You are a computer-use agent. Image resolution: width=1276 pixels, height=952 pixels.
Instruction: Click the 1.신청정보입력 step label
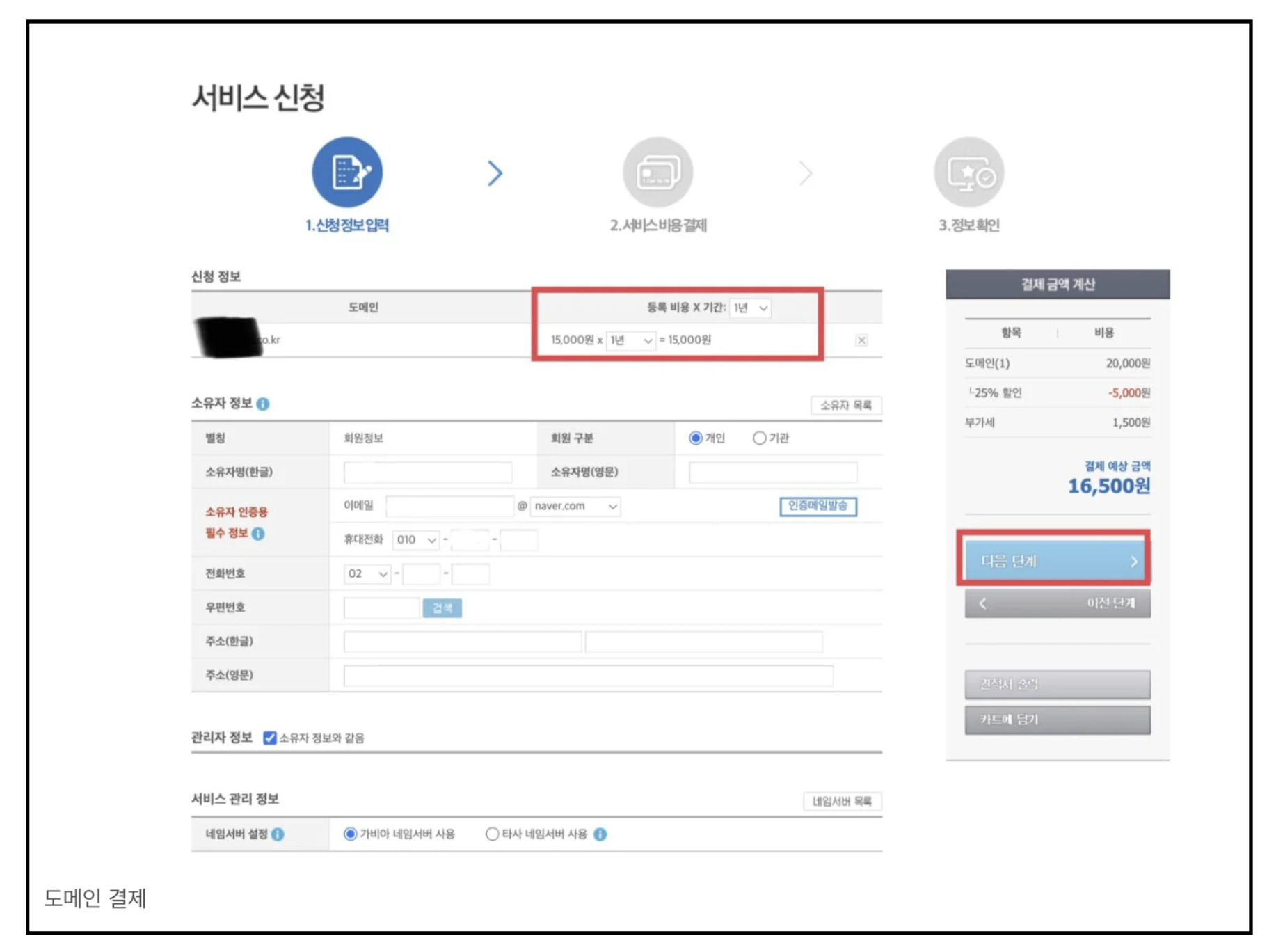pos(347,225)
